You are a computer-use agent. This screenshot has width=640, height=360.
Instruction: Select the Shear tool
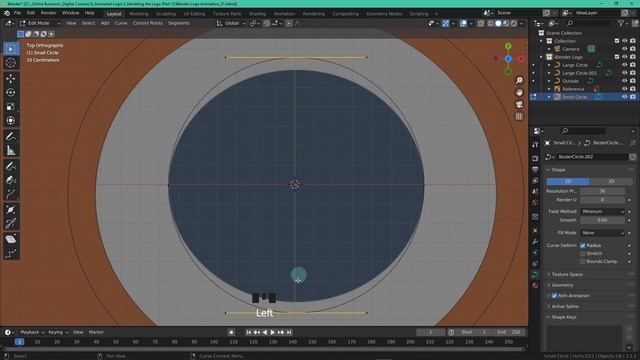(11, 239)
